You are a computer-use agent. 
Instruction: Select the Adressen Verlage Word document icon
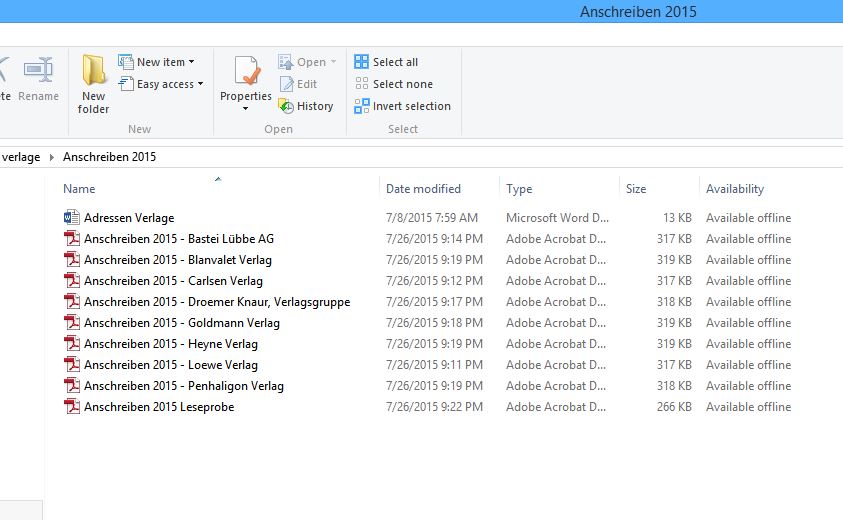point(71,218)
